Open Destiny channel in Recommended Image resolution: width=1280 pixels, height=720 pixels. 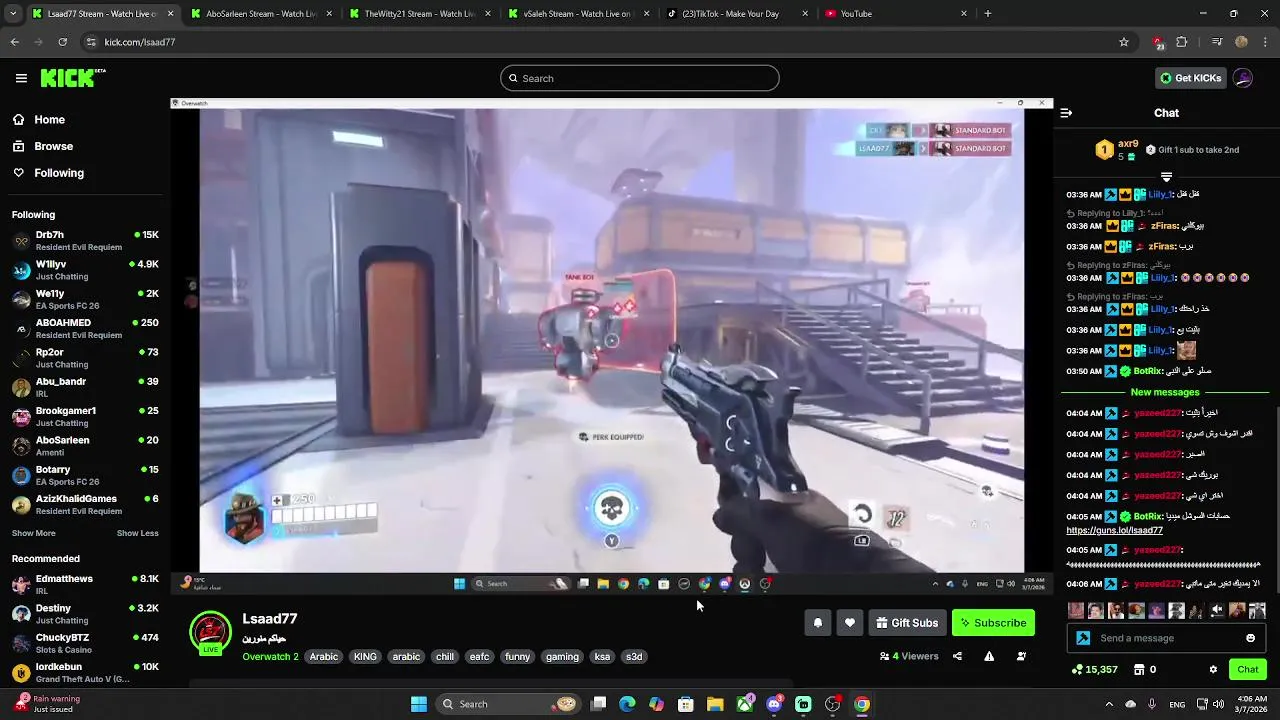[84, 614]
